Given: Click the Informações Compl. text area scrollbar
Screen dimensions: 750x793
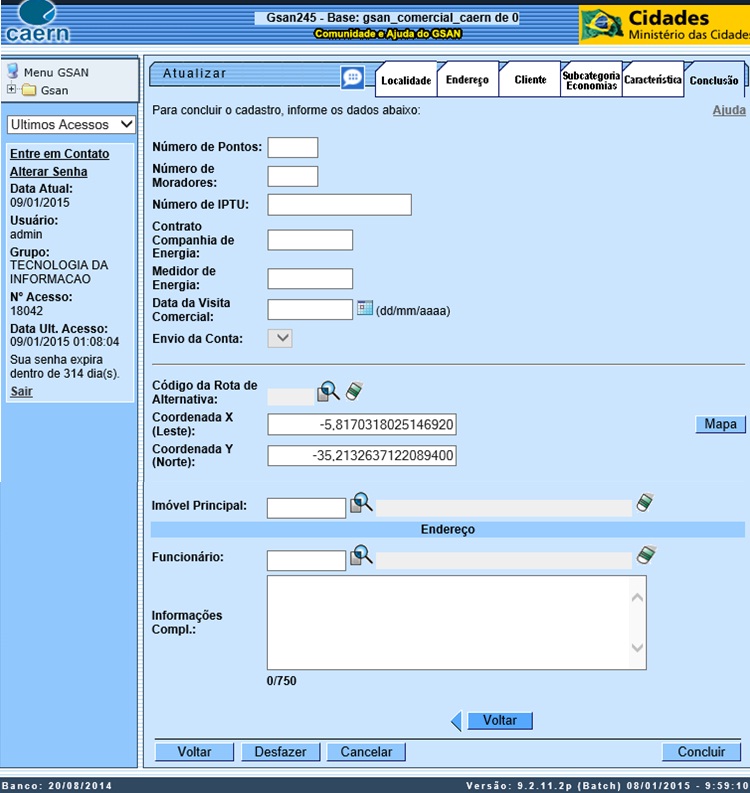Looking at the screenshot, I should [x=637, y=622].
